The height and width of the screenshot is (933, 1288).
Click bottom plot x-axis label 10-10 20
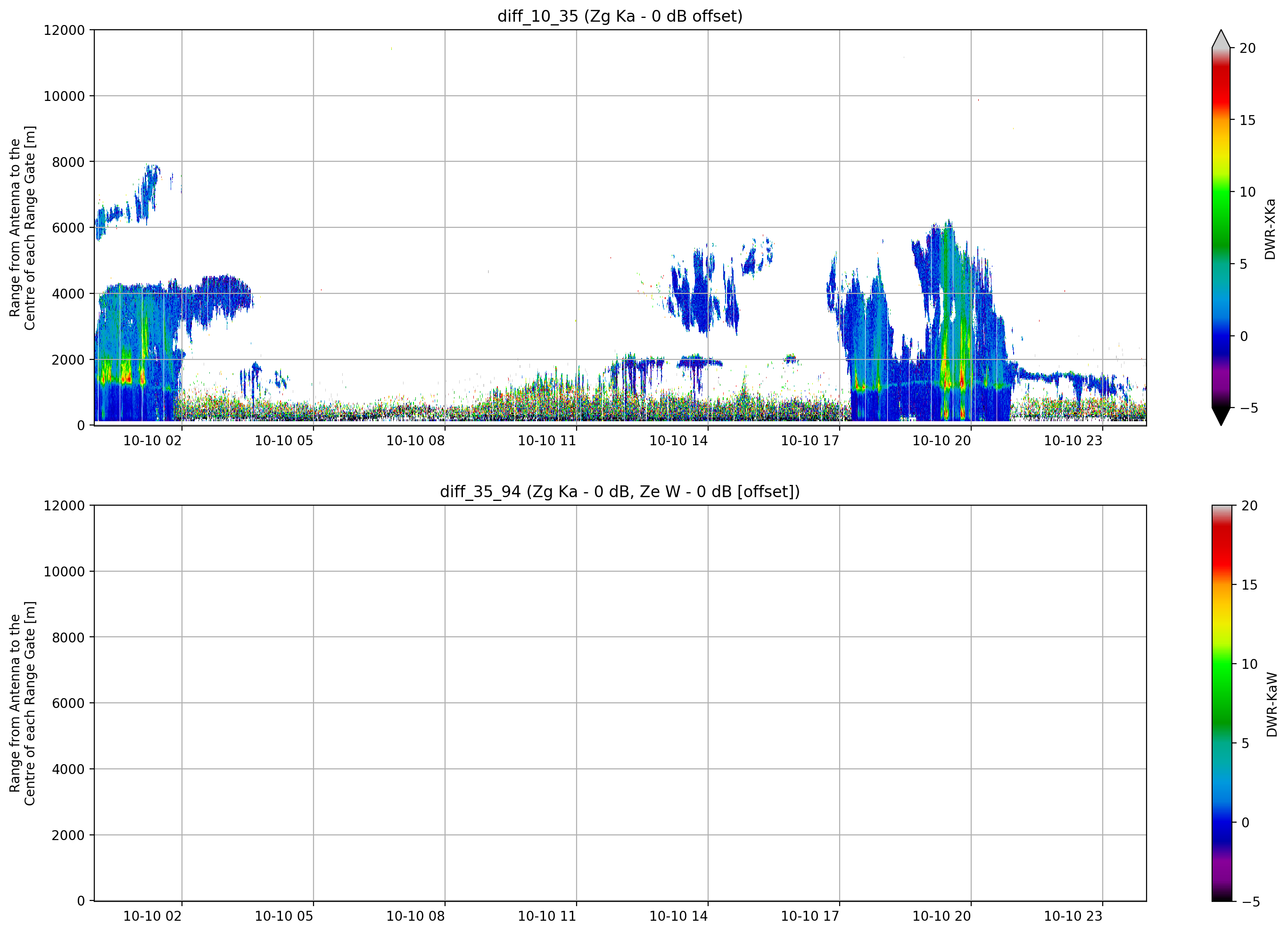(941, 916)
